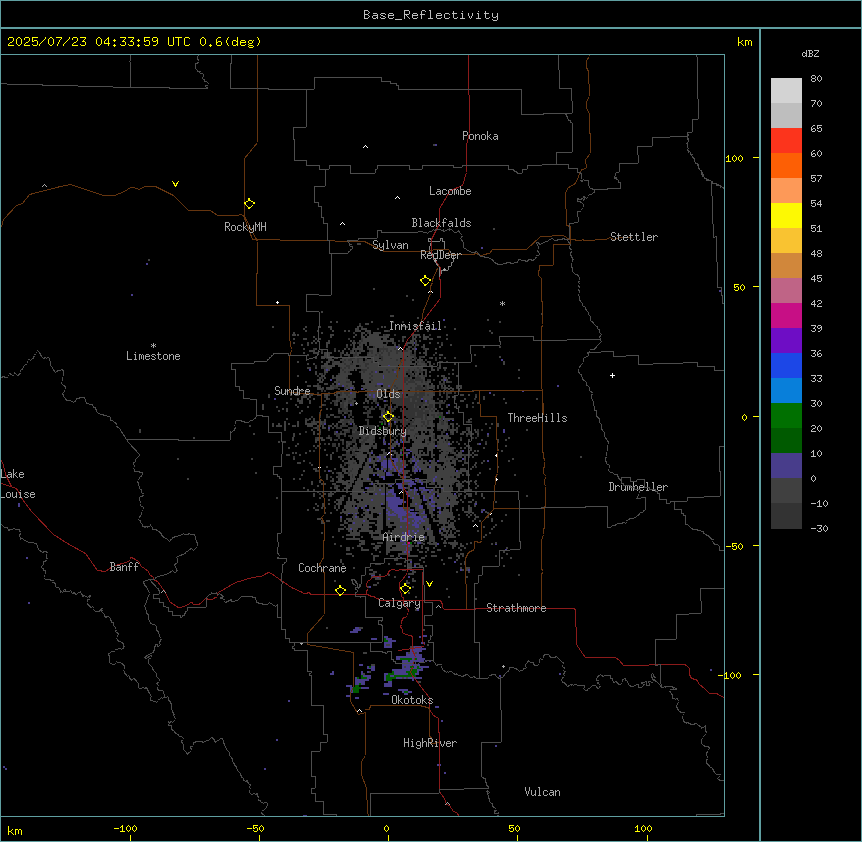Click the Okotoks town label

412,700
